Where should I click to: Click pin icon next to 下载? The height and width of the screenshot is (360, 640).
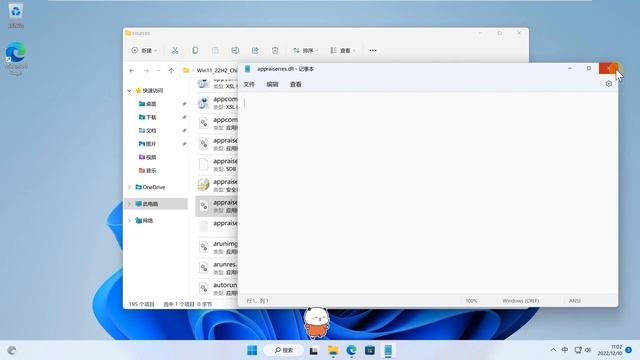(x=184, y=117)
